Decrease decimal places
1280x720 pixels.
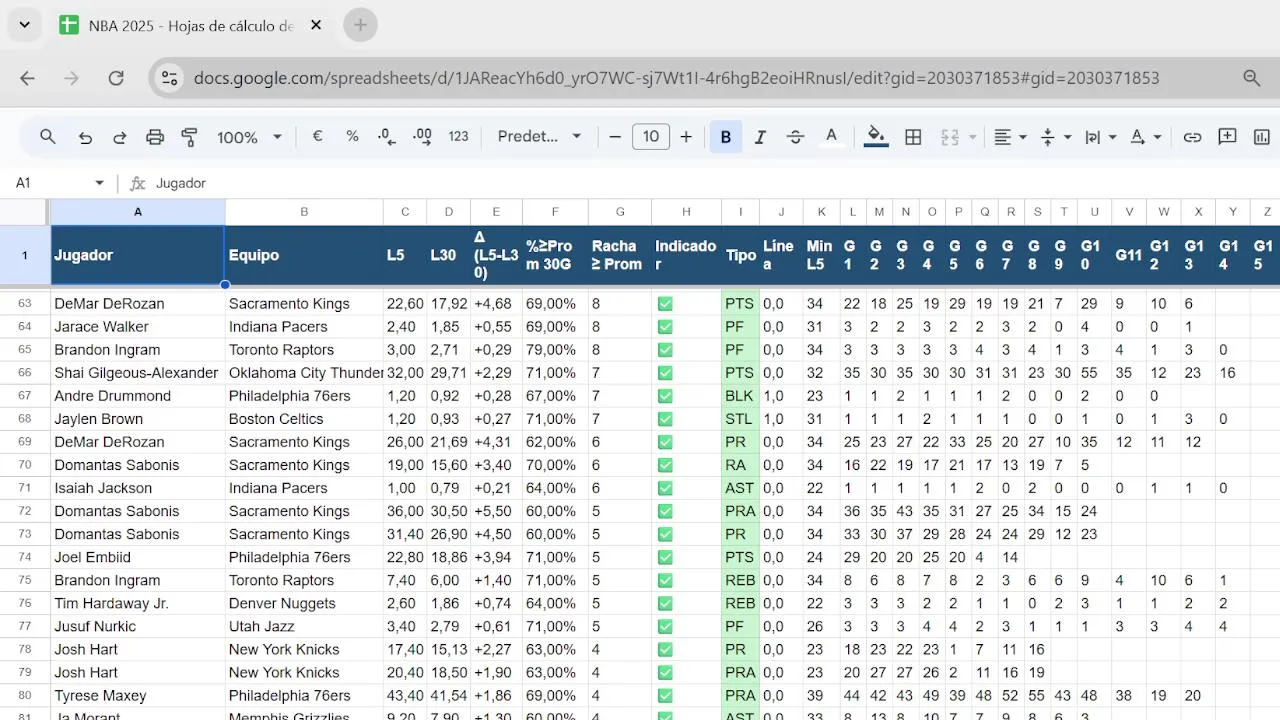pyautogui.click(x=387, y=137)
